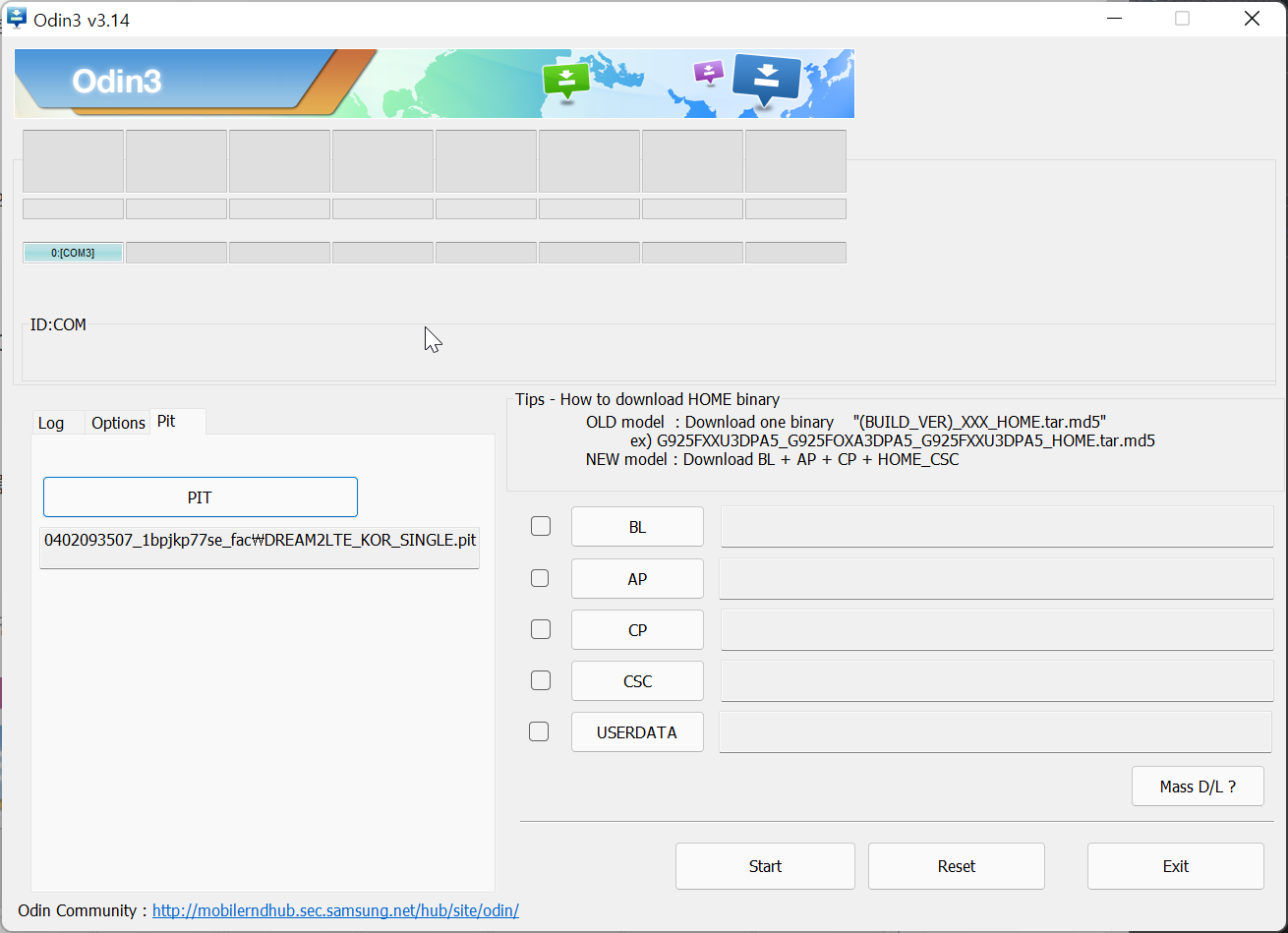Start the flashing process

point(765,866)
